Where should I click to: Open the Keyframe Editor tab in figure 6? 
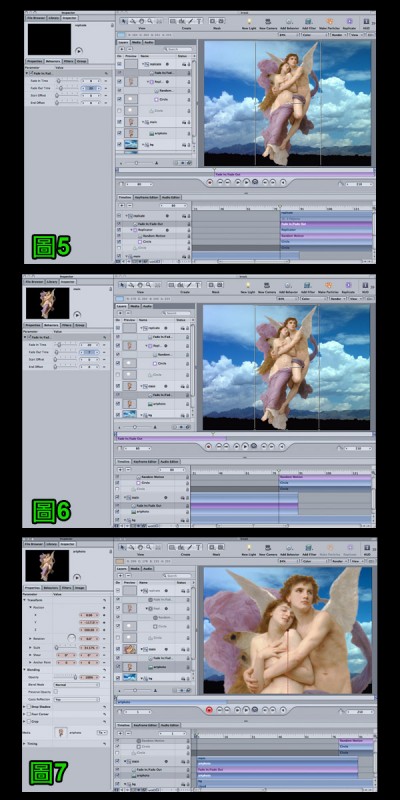pos(145,461)
